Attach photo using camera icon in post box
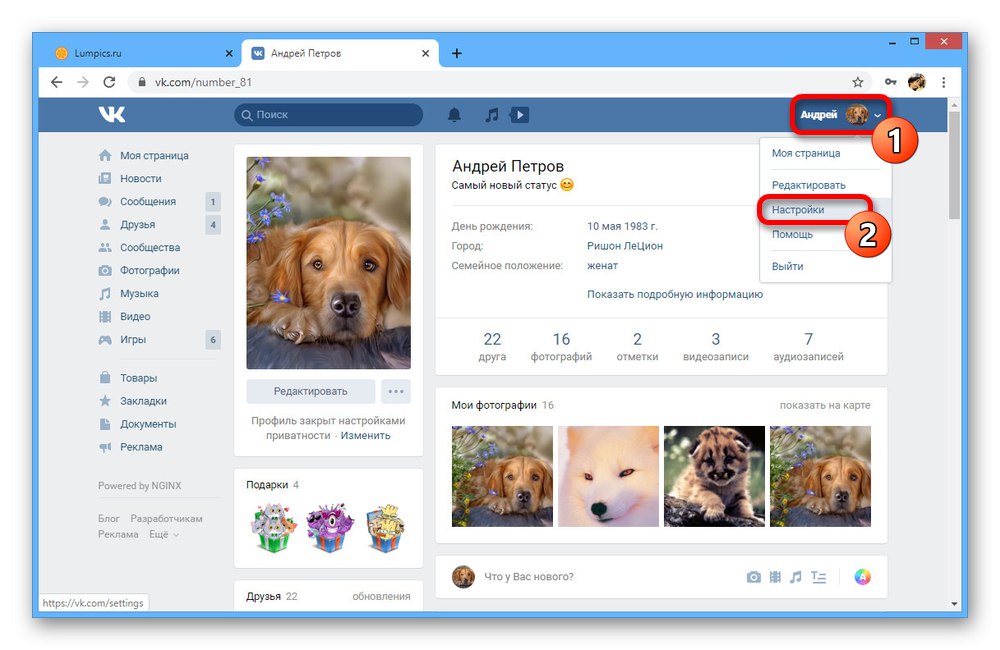1000x650 pixels. pos(753,577)
